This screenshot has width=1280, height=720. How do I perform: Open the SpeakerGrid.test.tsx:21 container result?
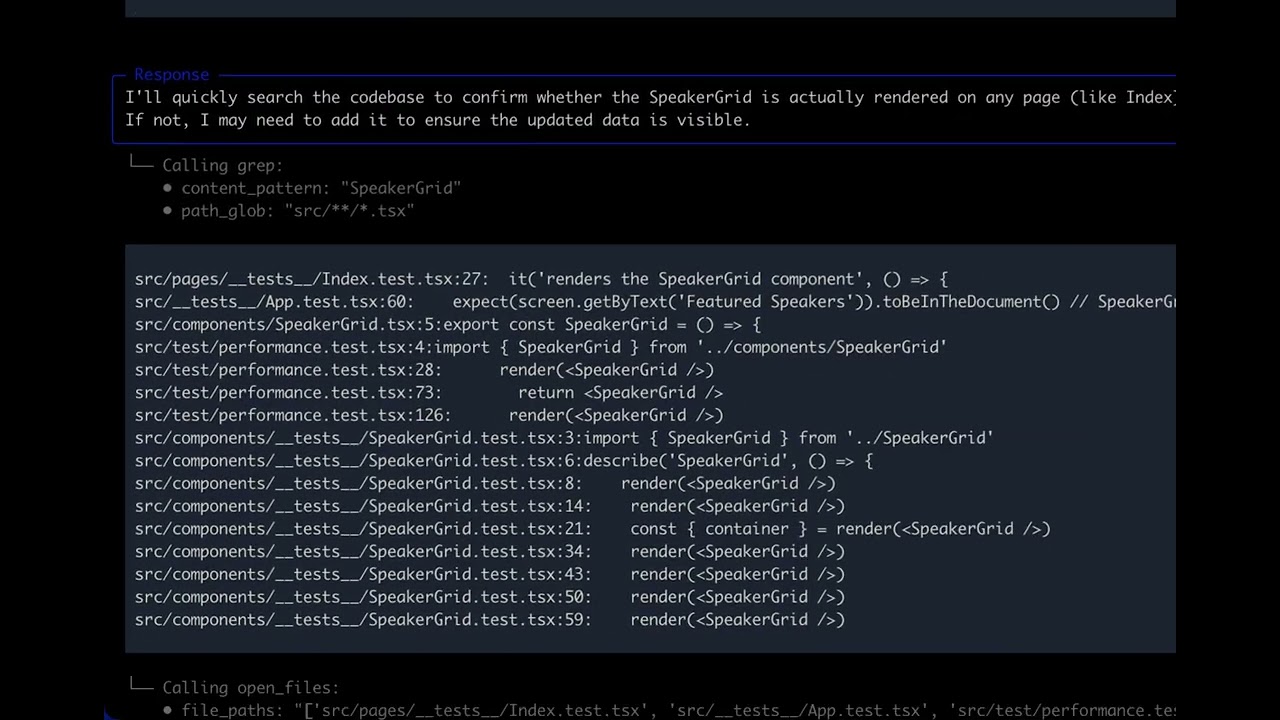pyautogui.click(x=593, y=529)
